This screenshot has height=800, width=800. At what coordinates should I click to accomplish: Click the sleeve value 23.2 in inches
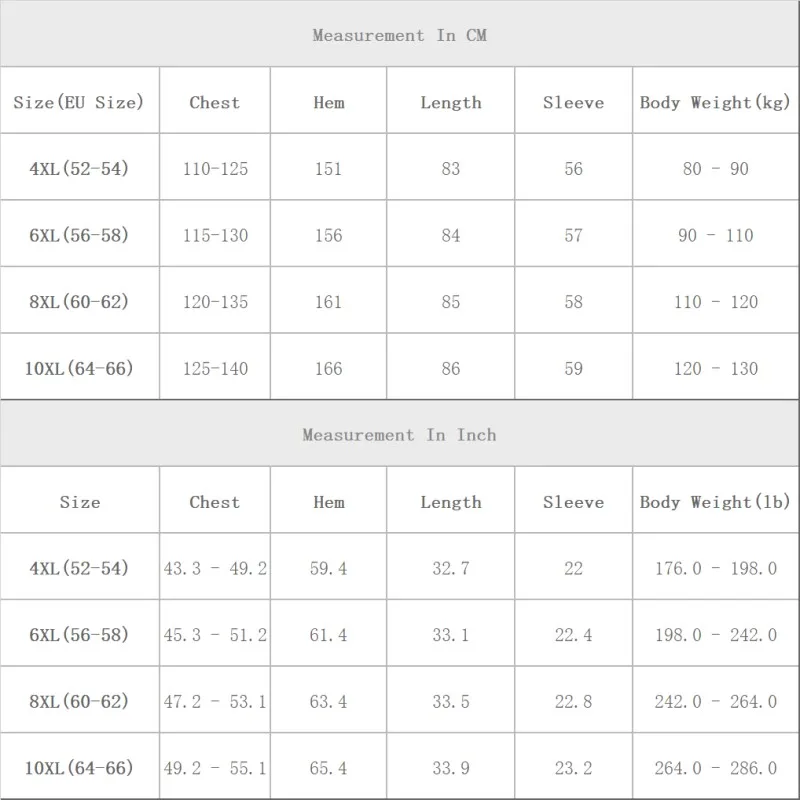pos(573,768)
